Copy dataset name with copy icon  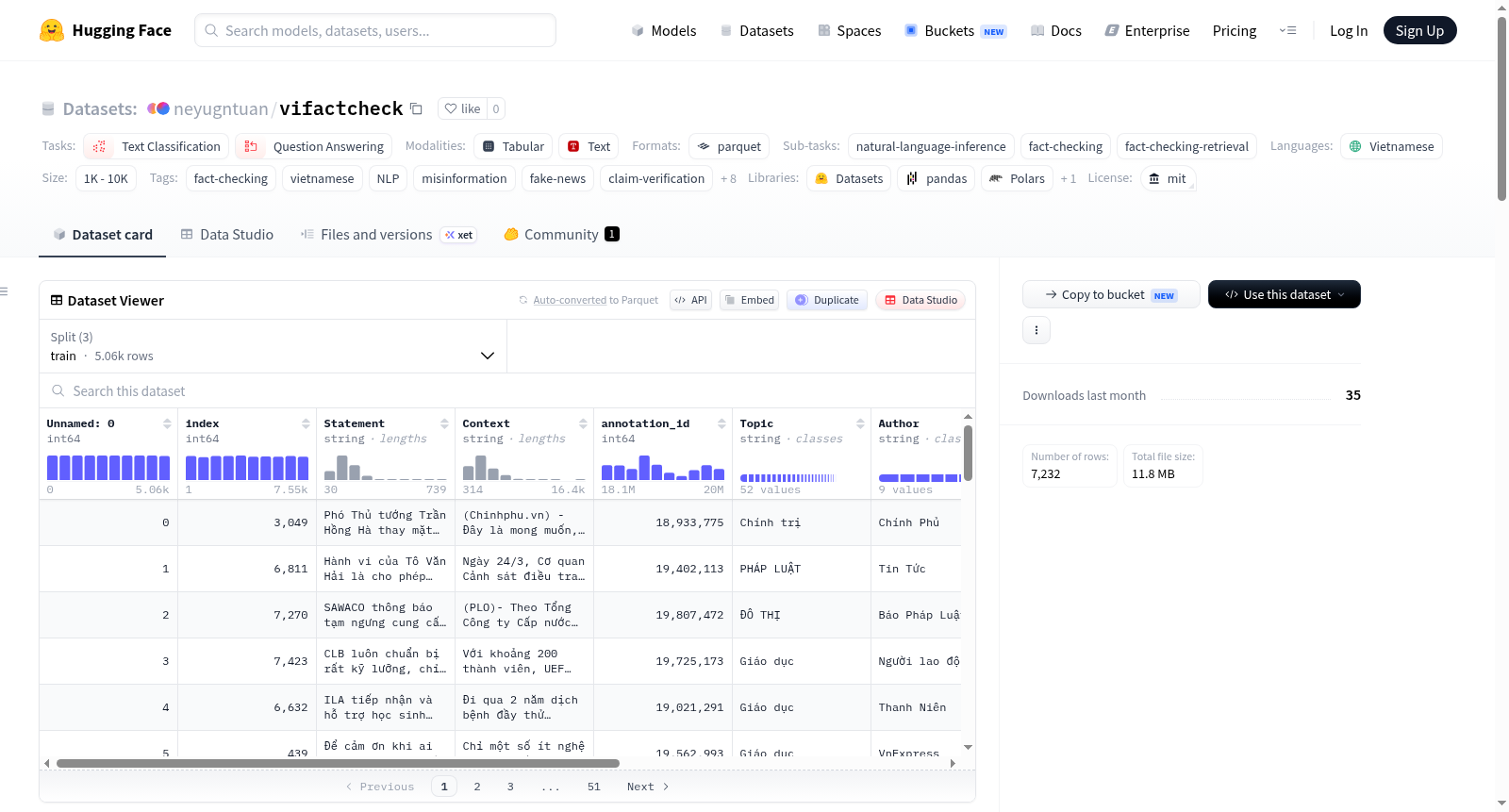[416, 108]
